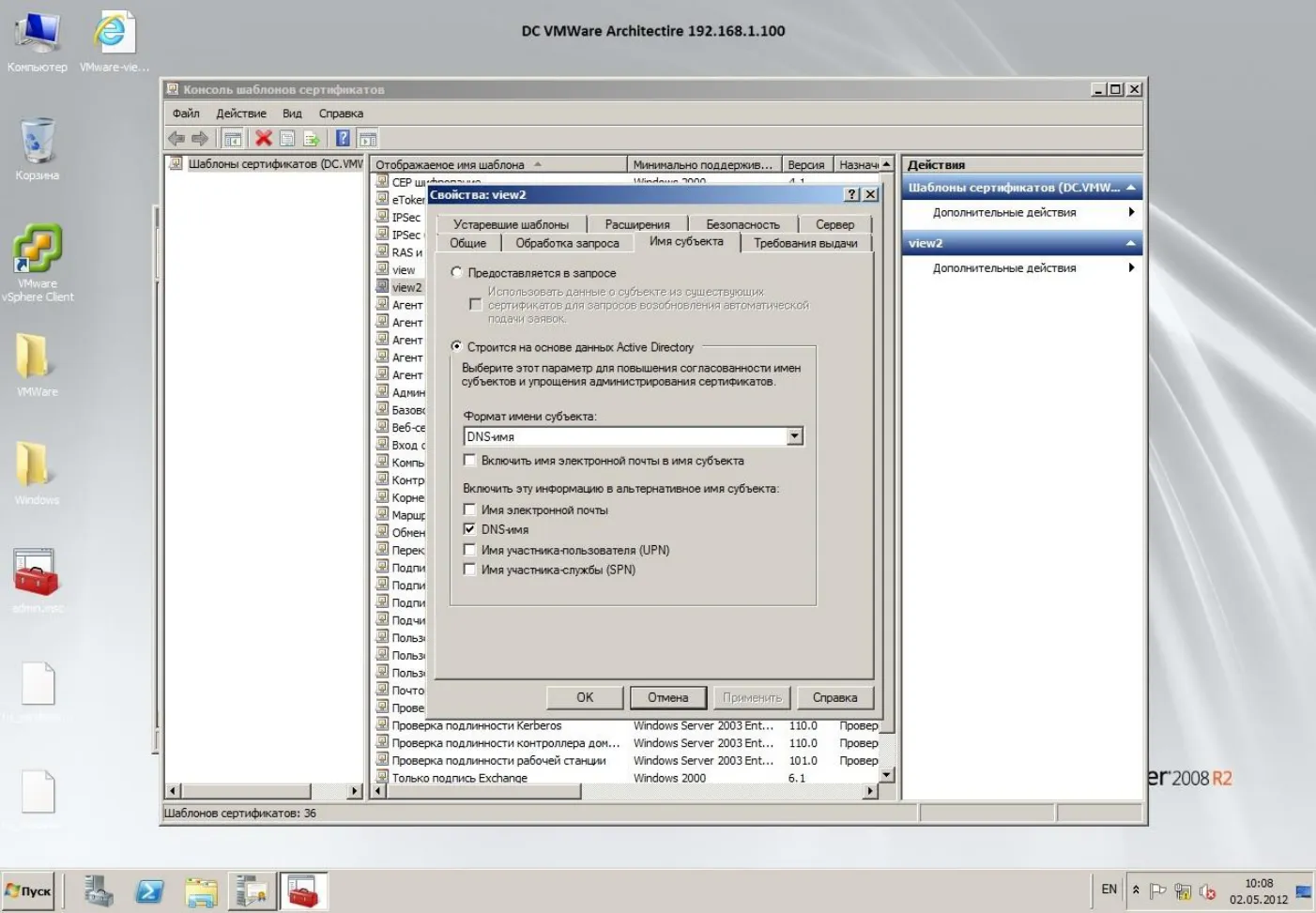Switch to the 'Требования выдачи' tab
1316x913 pixels.
point(805,243)
